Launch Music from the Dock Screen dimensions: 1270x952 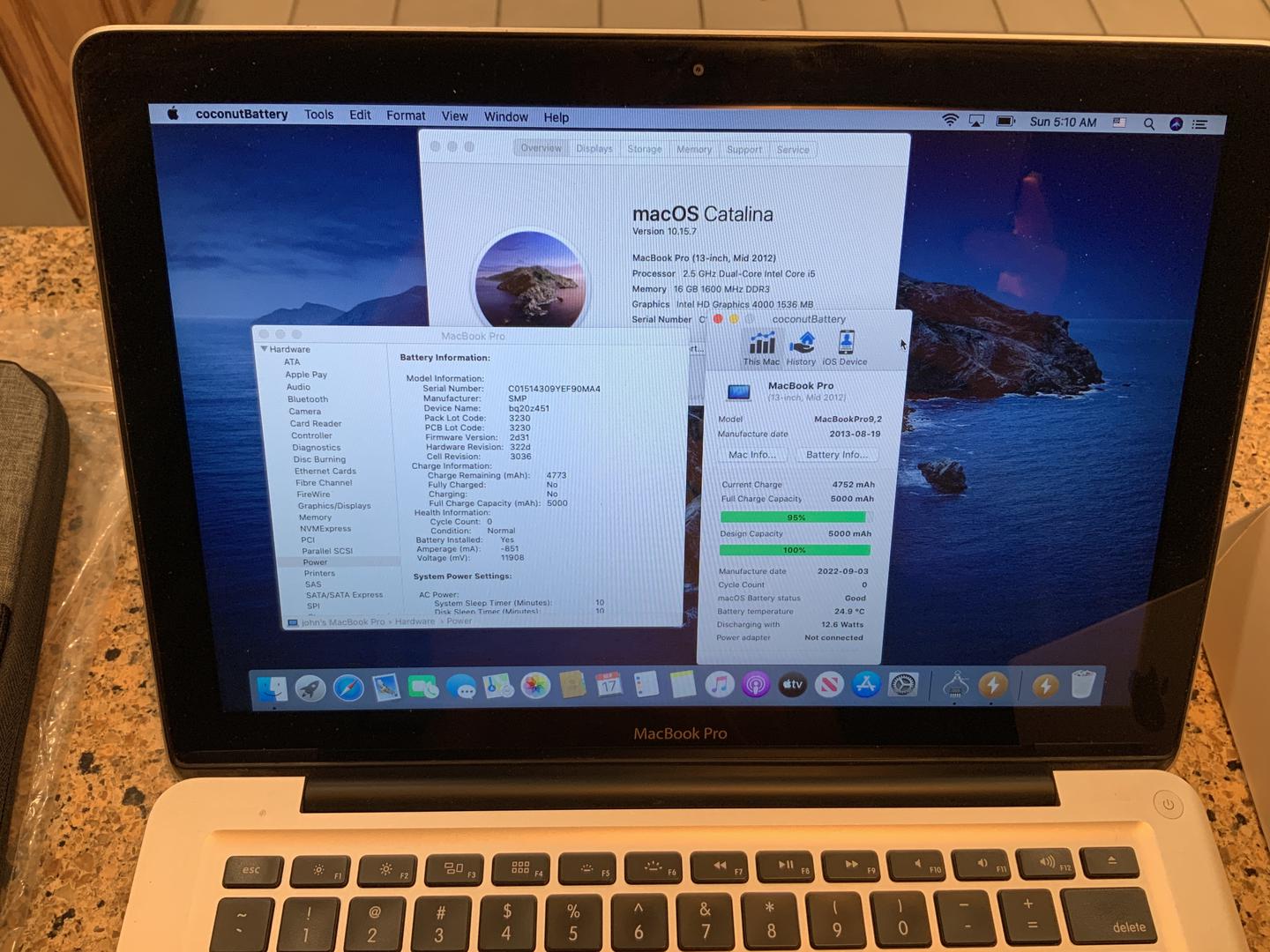(x=720, y=685)
